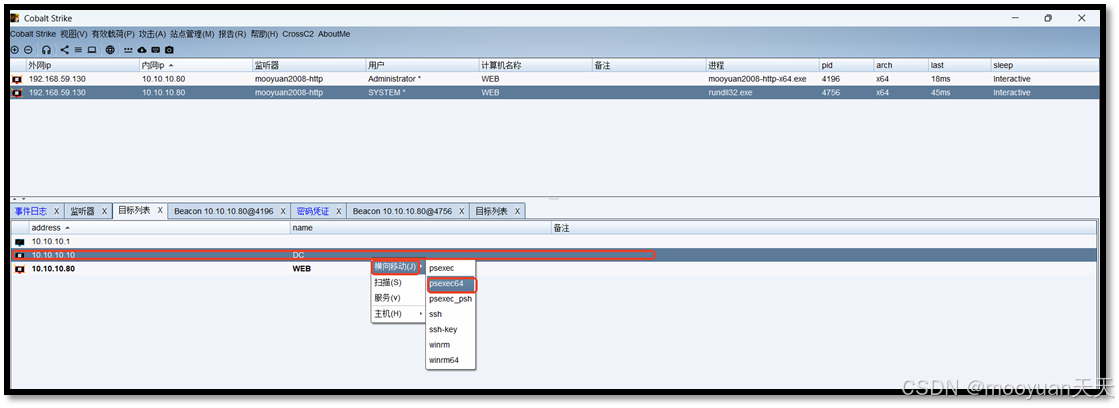Switch to pivot graph view icon
This screenshot has height=408, width=1119.
click(65, 50)
